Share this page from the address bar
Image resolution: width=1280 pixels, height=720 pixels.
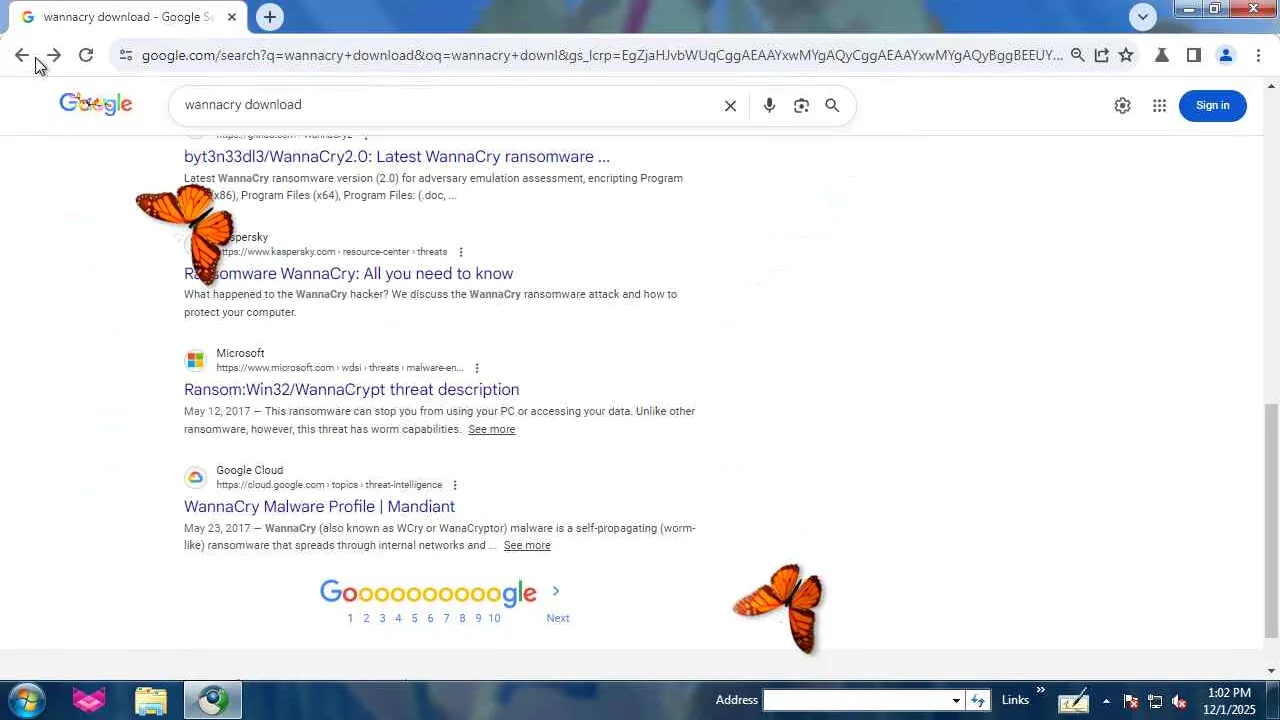1101,56
